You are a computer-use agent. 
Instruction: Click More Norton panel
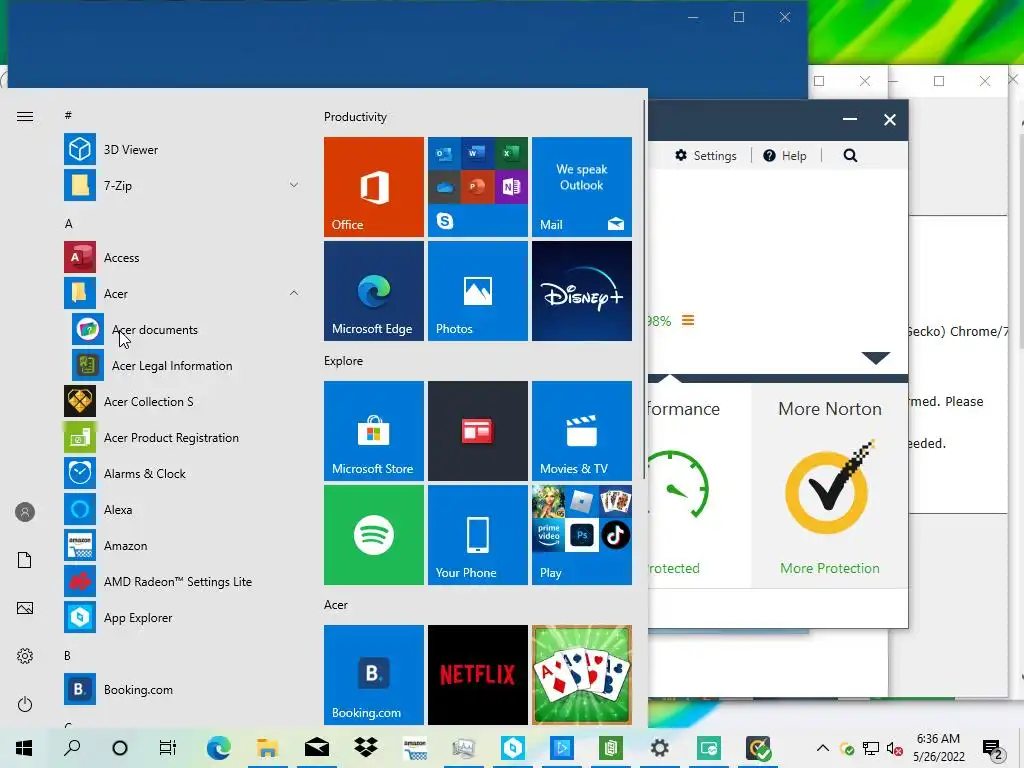point(829,485)
